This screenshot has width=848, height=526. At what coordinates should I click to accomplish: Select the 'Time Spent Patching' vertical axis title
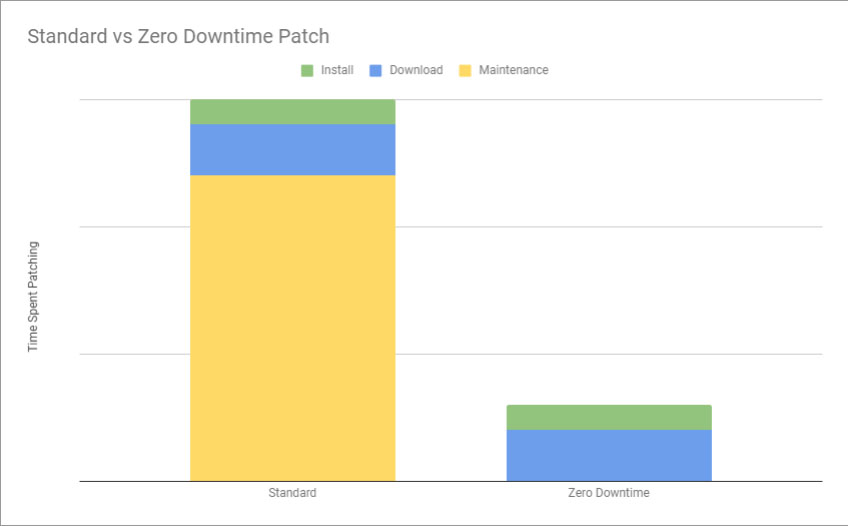pos(33,296)
